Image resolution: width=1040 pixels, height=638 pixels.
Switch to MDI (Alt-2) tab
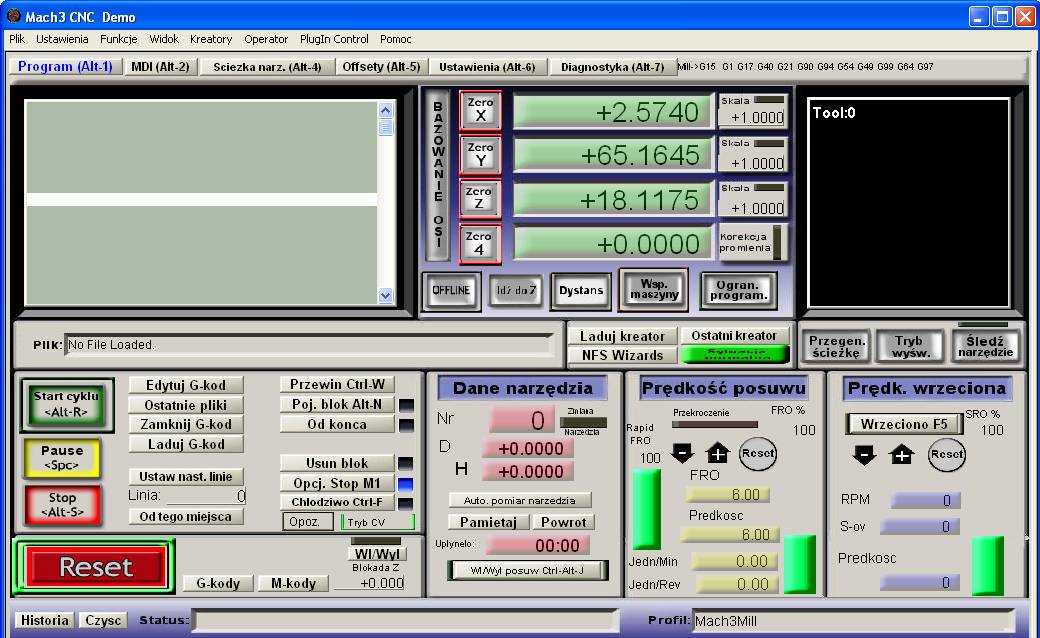[x=161, y=67]
